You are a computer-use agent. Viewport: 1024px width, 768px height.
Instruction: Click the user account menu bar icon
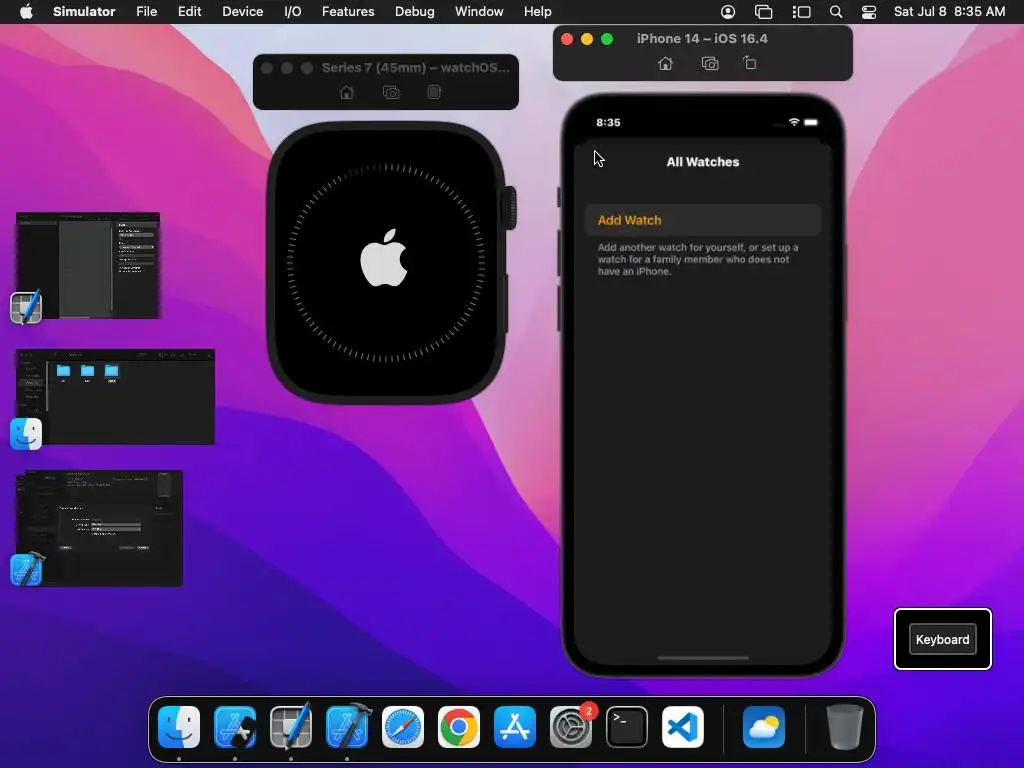click(x=728, y=12)
